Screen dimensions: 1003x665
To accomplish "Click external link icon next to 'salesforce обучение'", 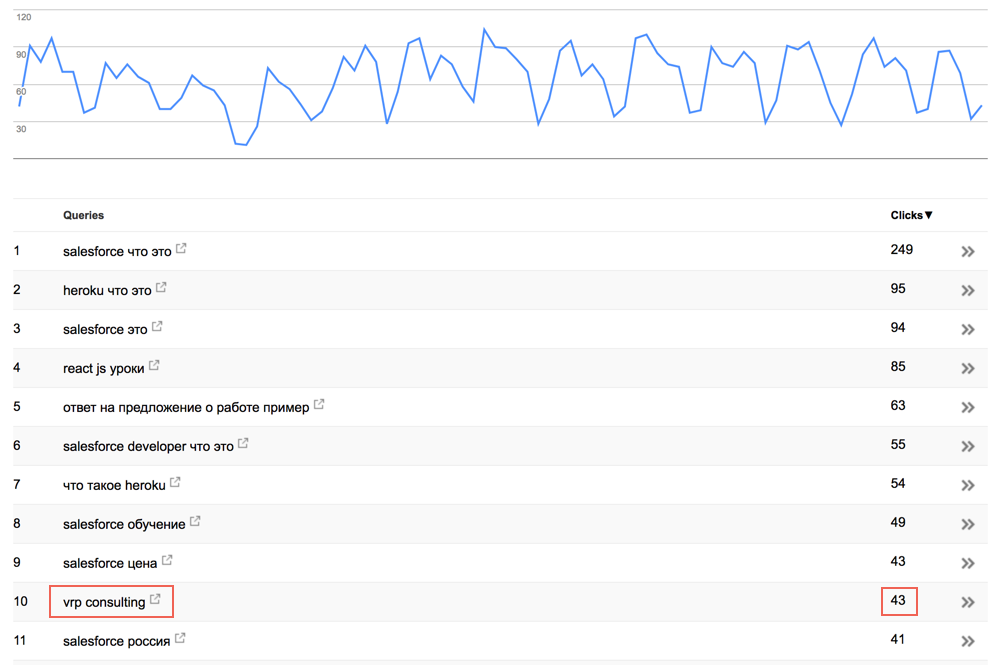I will coord(195,521).
